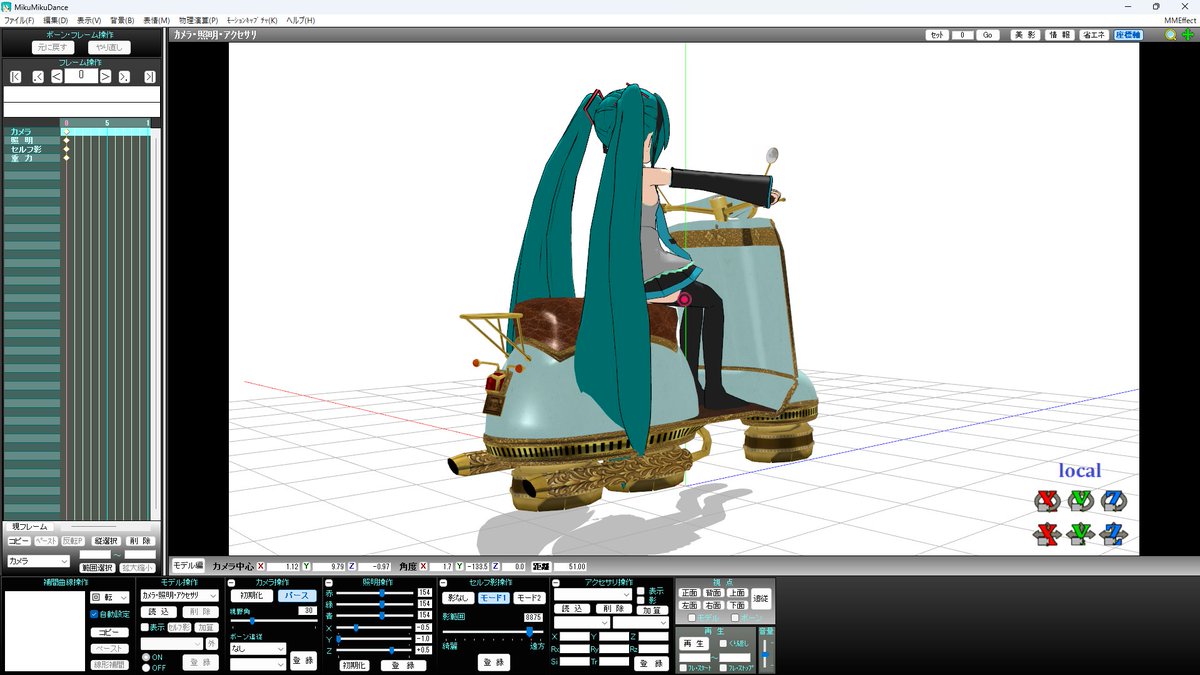Image resolution: width=1200 pixels, height=675 pixels.
Task: Select the camera keyframe diamond at frame 0
Action: click(x=67, y=132)
